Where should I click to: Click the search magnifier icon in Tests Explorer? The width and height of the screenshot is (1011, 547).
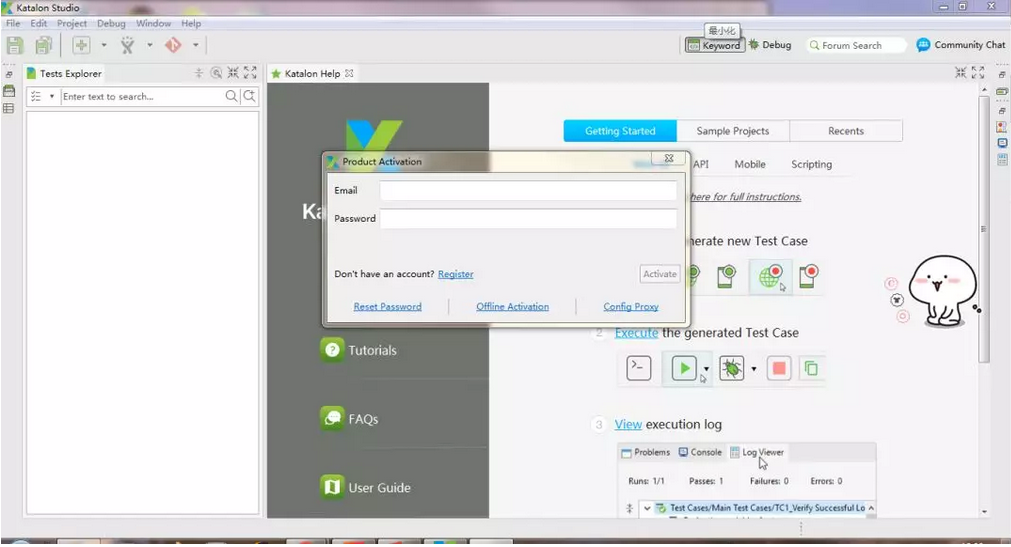231,96
